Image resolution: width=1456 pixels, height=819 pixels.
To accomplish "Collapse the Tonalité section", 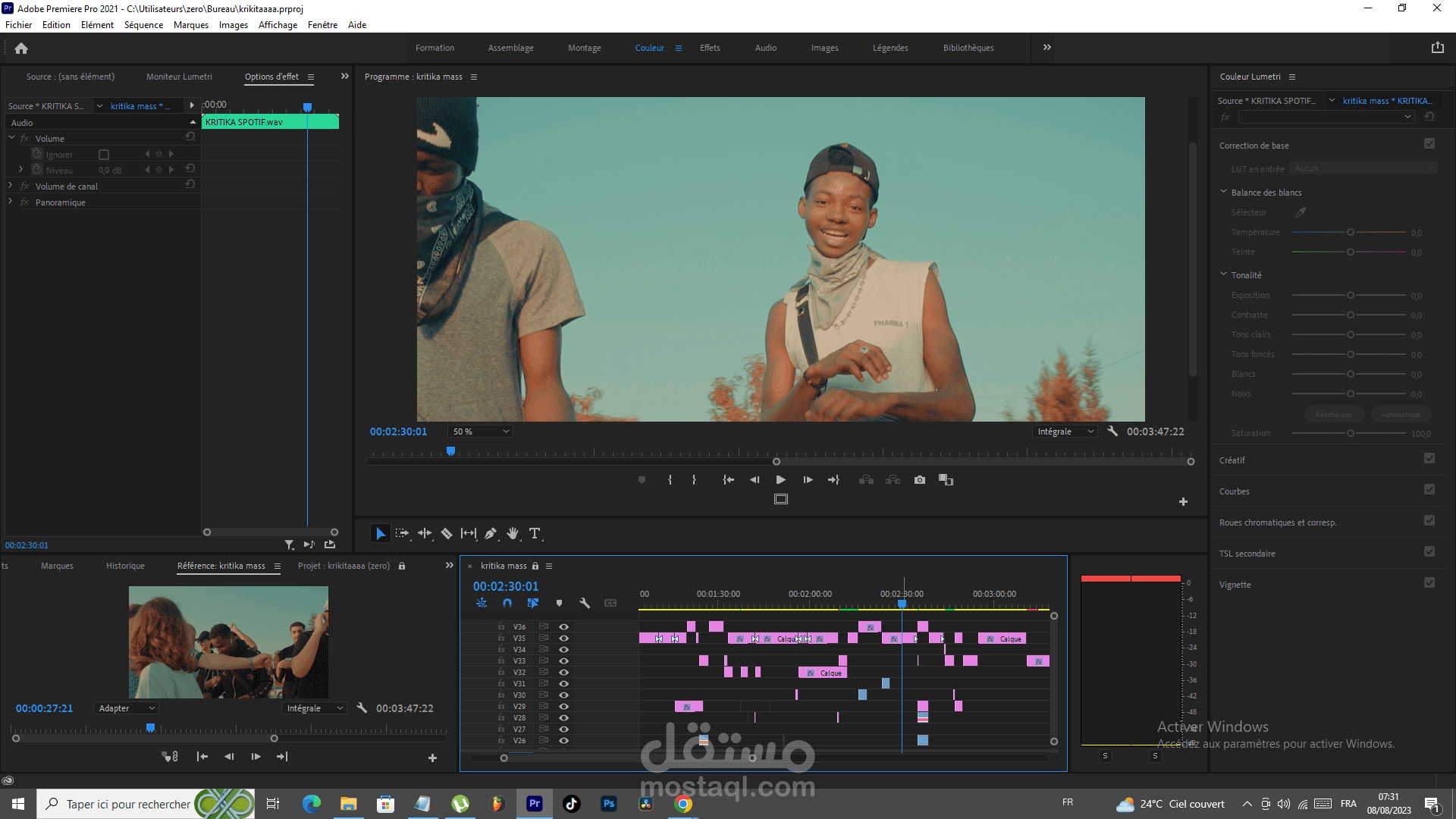I will pyautogui.click(x=1223, y=275).
